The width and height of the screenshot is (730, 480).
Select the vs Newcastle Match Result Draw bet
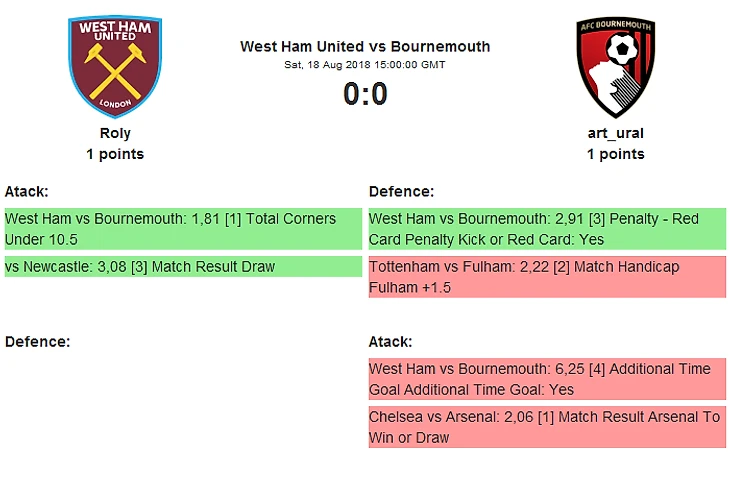183,267
